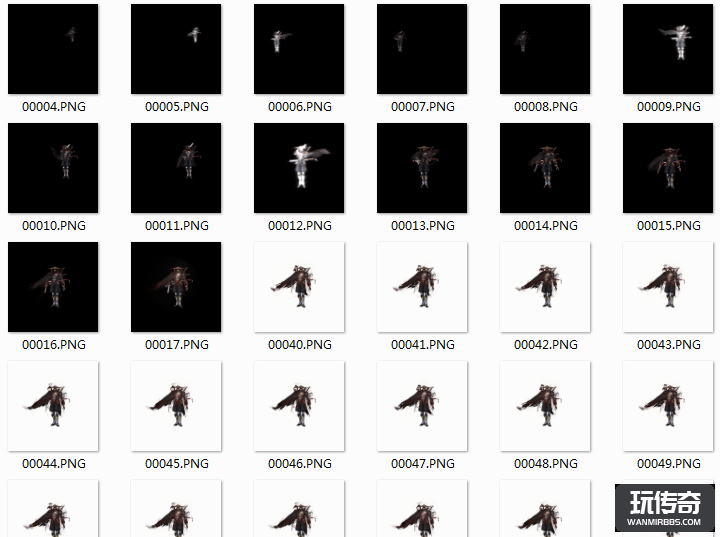Click the file name label 00014.PNG
Screen dimensions: 720x537
(x=546, y=226)
